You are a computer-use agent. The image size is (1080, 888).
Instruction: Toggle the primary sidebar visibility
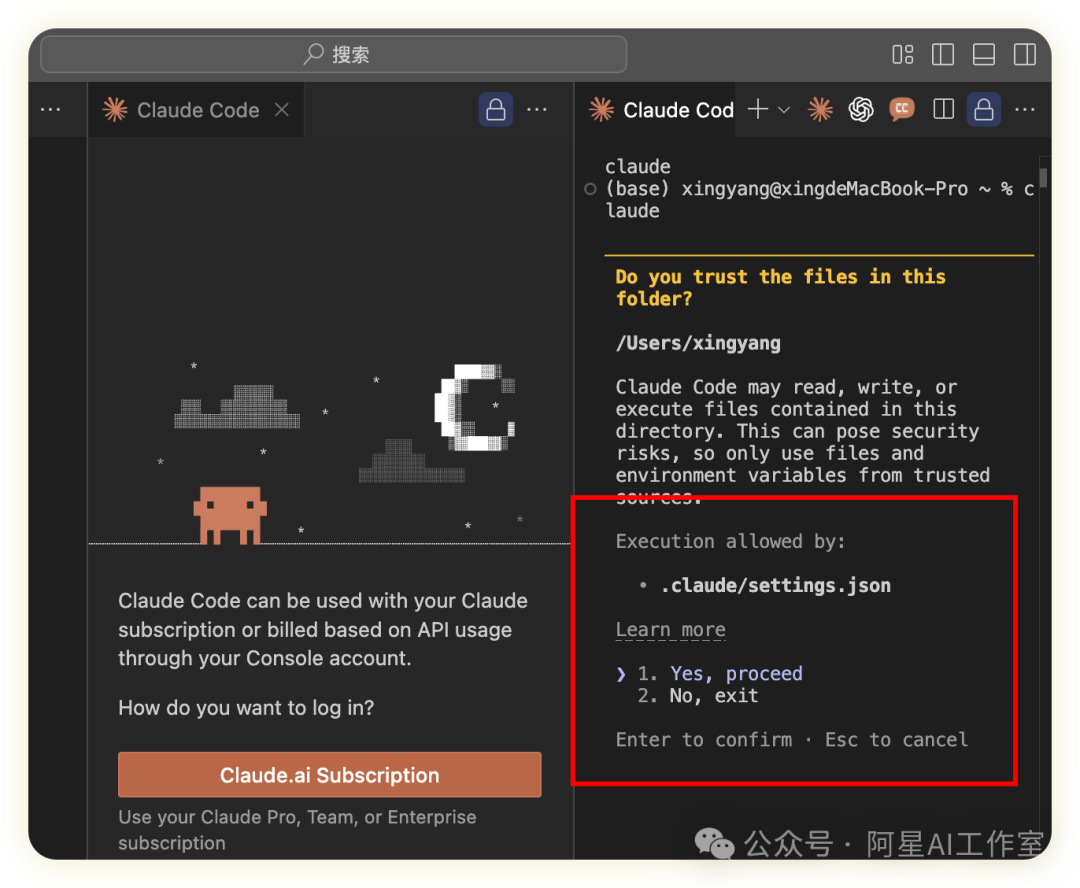pyautogui.click(x=943, y=54)
